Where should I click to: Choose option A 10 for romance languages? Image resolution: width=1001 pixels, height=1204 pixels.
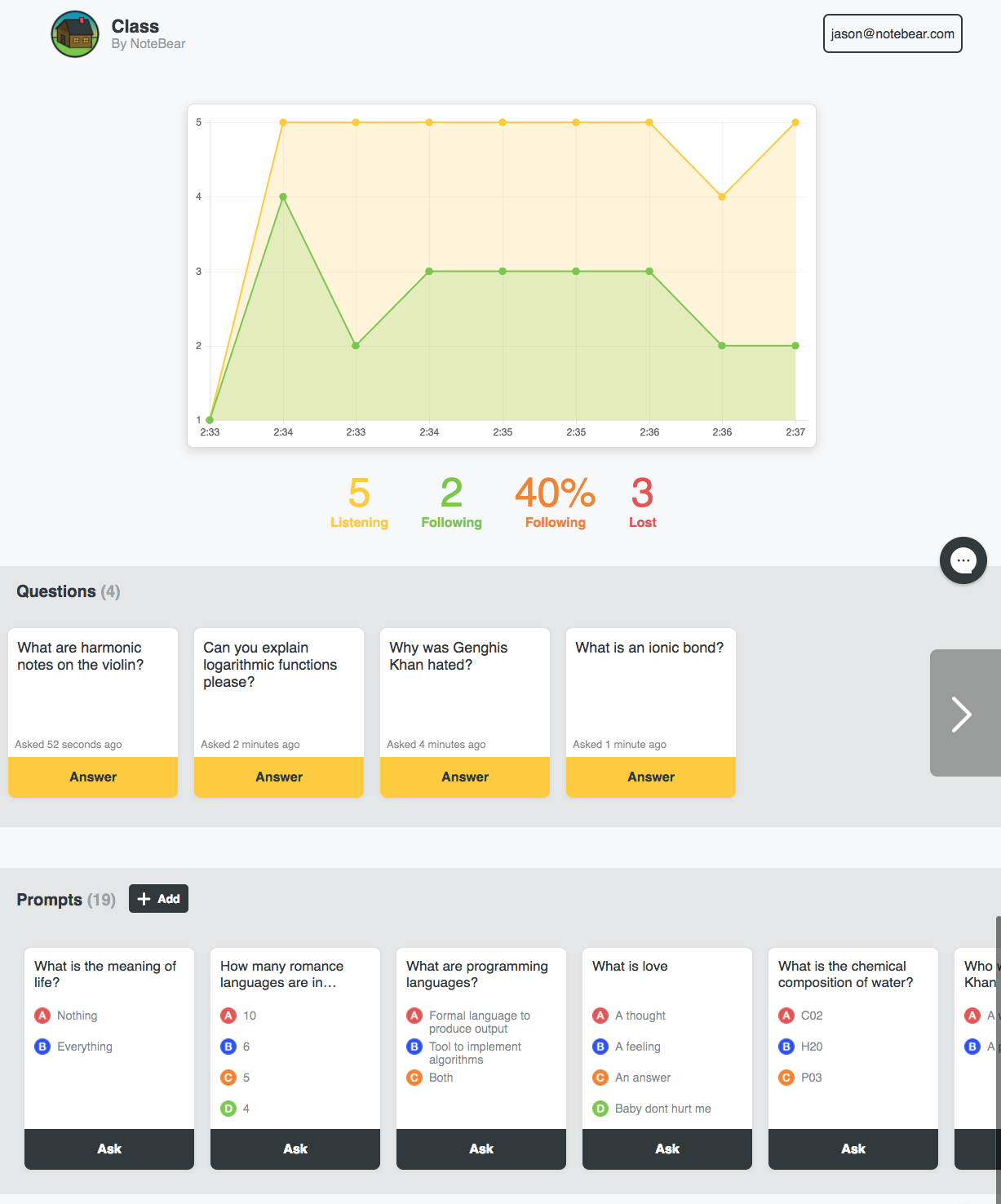(238, 1016)
